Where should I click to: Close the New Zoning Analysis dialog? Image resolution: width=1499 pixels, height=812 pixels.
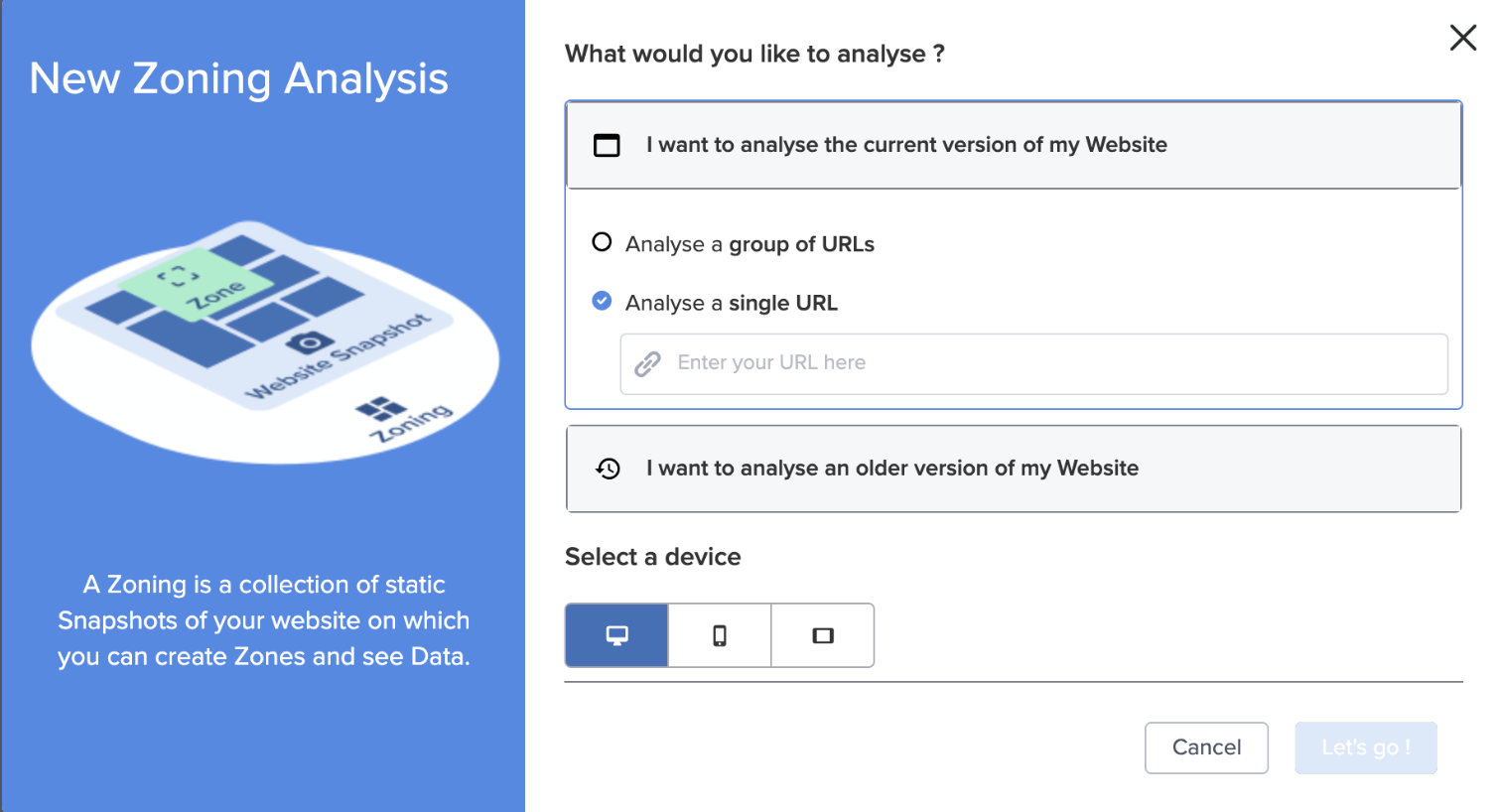coord(1463,38)
